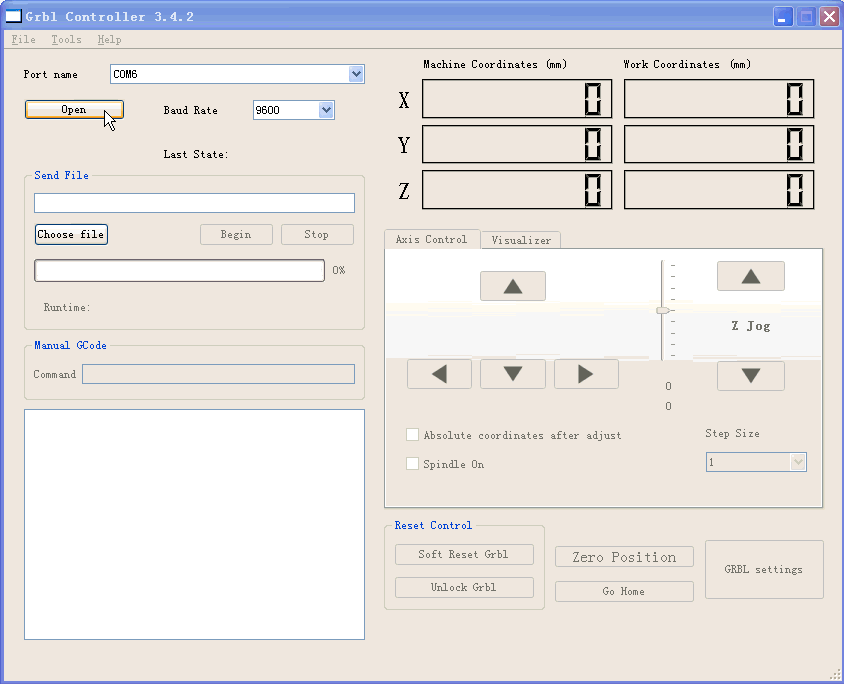Image resolution: width=844 pixels, height=684 pixels.
Task: Click the Open port button
Action: [x=74, y=109]
